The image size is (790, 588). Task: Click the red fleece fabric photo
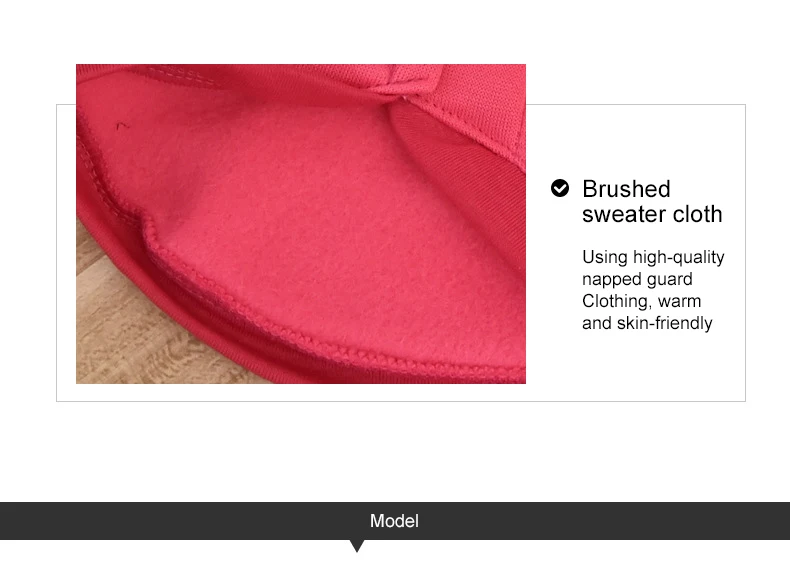click(301, 224)
